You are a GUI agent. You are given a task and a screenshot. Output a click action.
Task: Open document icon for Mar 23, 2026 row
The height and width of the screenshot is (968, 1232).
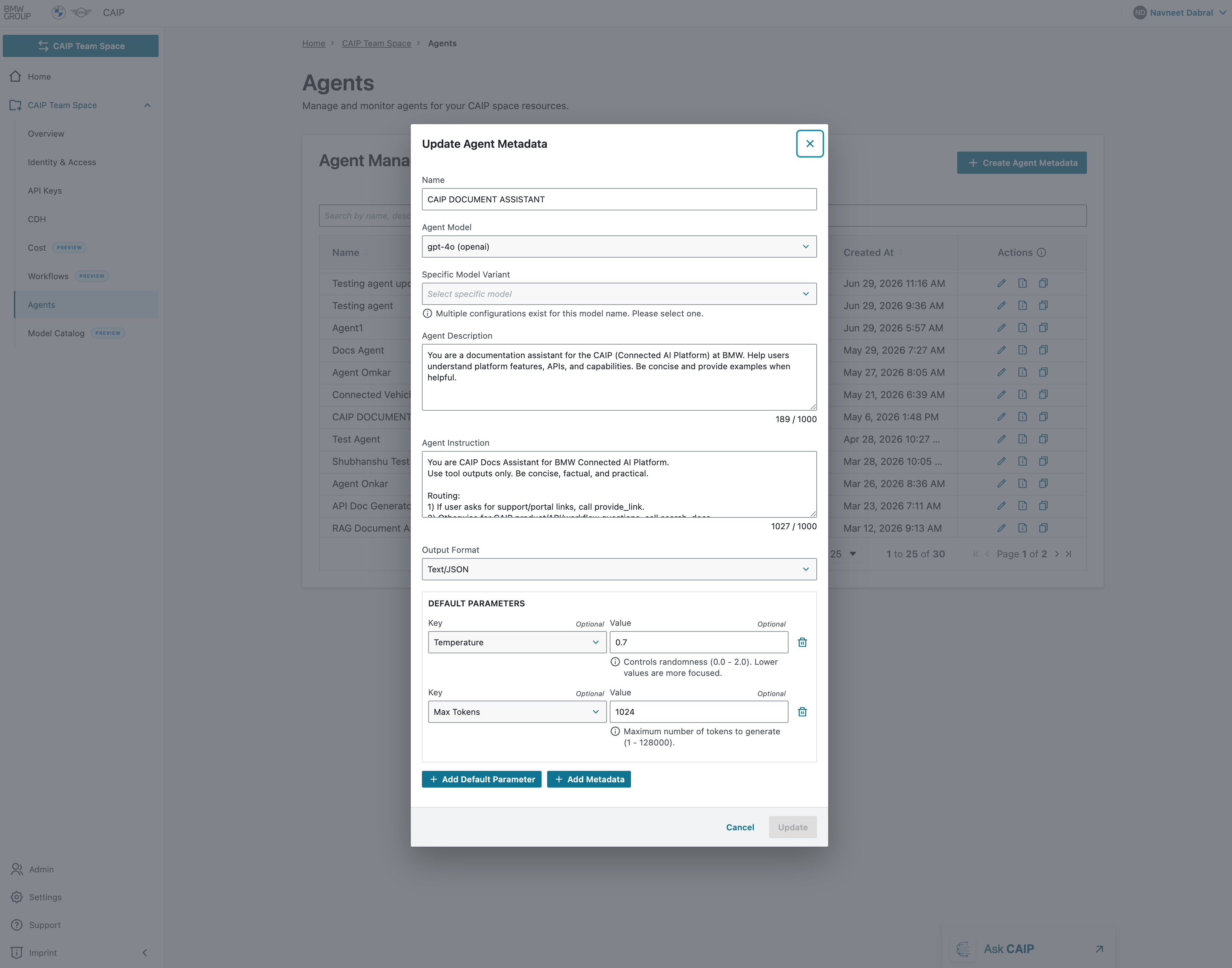pyautogui.click(x=1022, y=506)
